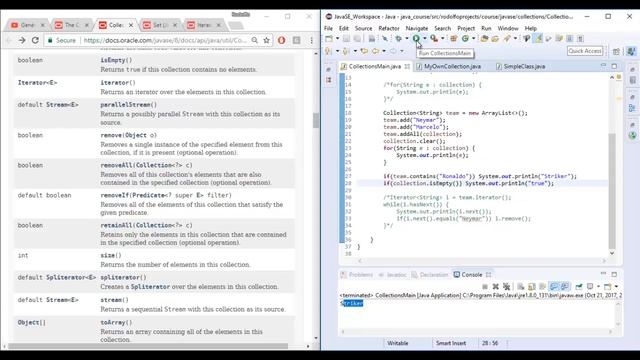The image size is (640, 360).
Task: Click Chrome forward arrow button
Action: [x=22, y=40]
